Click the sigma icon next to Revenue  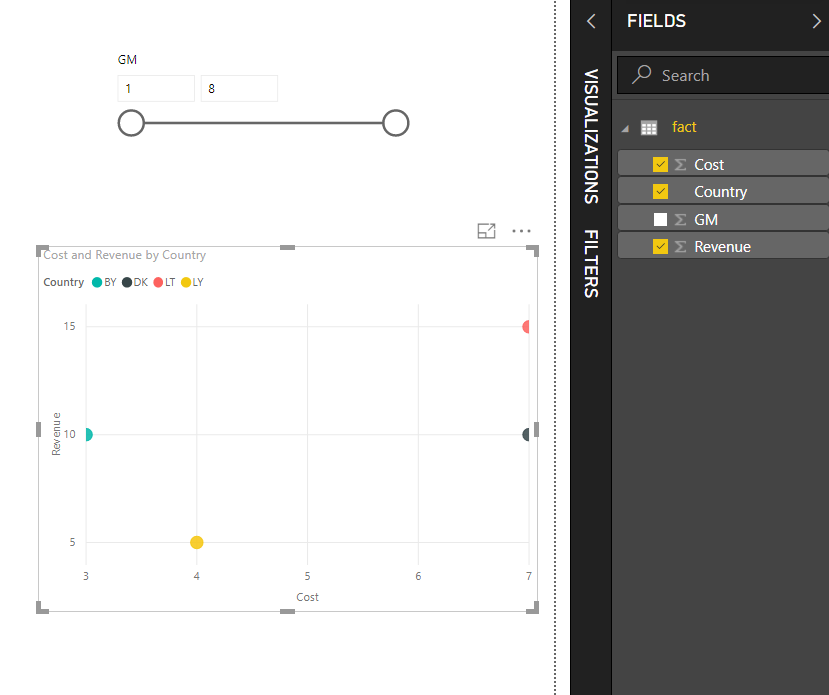(x=680, y=247)
